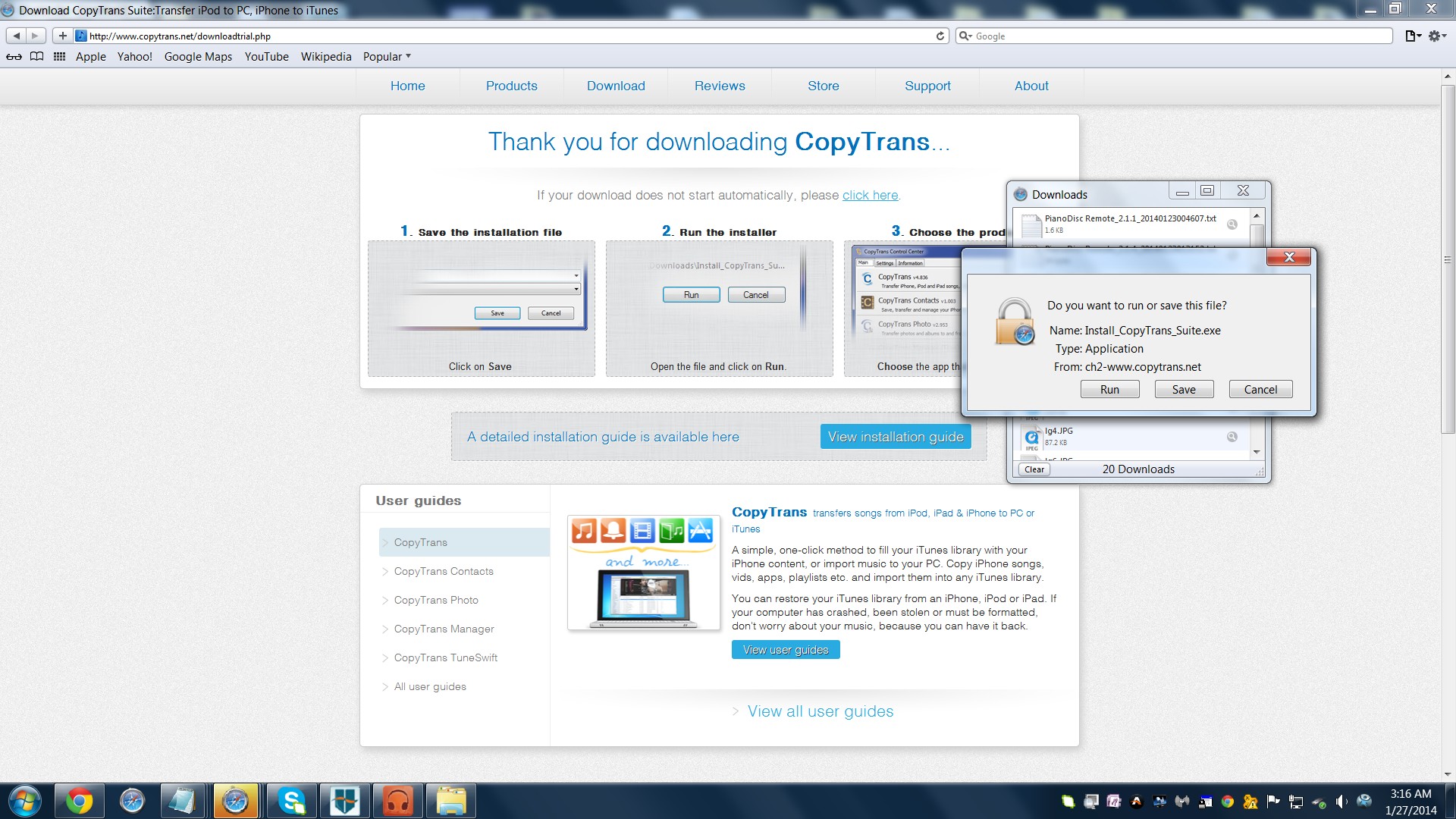Select CopyTrans in User guides list
This screenshot has width=1456, height=819.
(x=464, y=542)
